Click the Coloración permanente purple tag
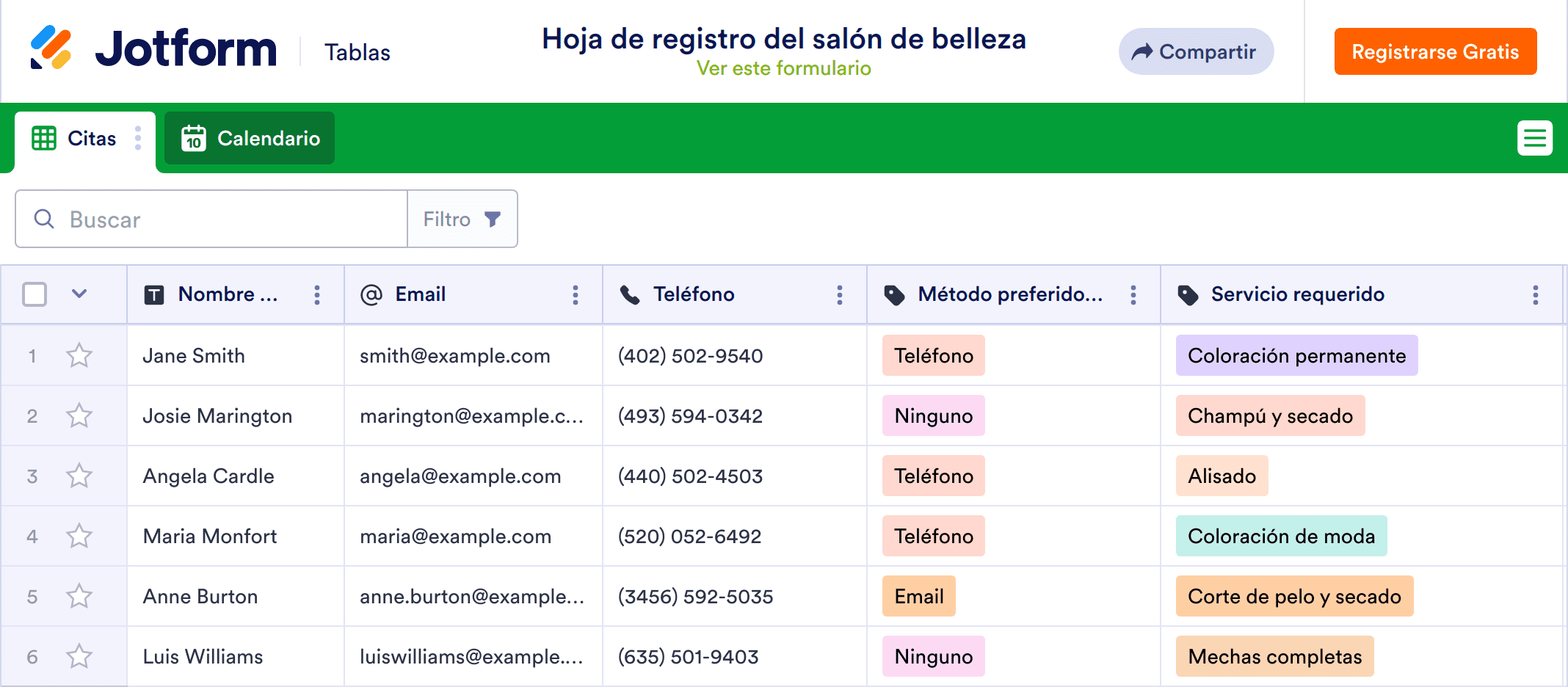Screen dimensions: 1568x687 tap(1296, 356)
